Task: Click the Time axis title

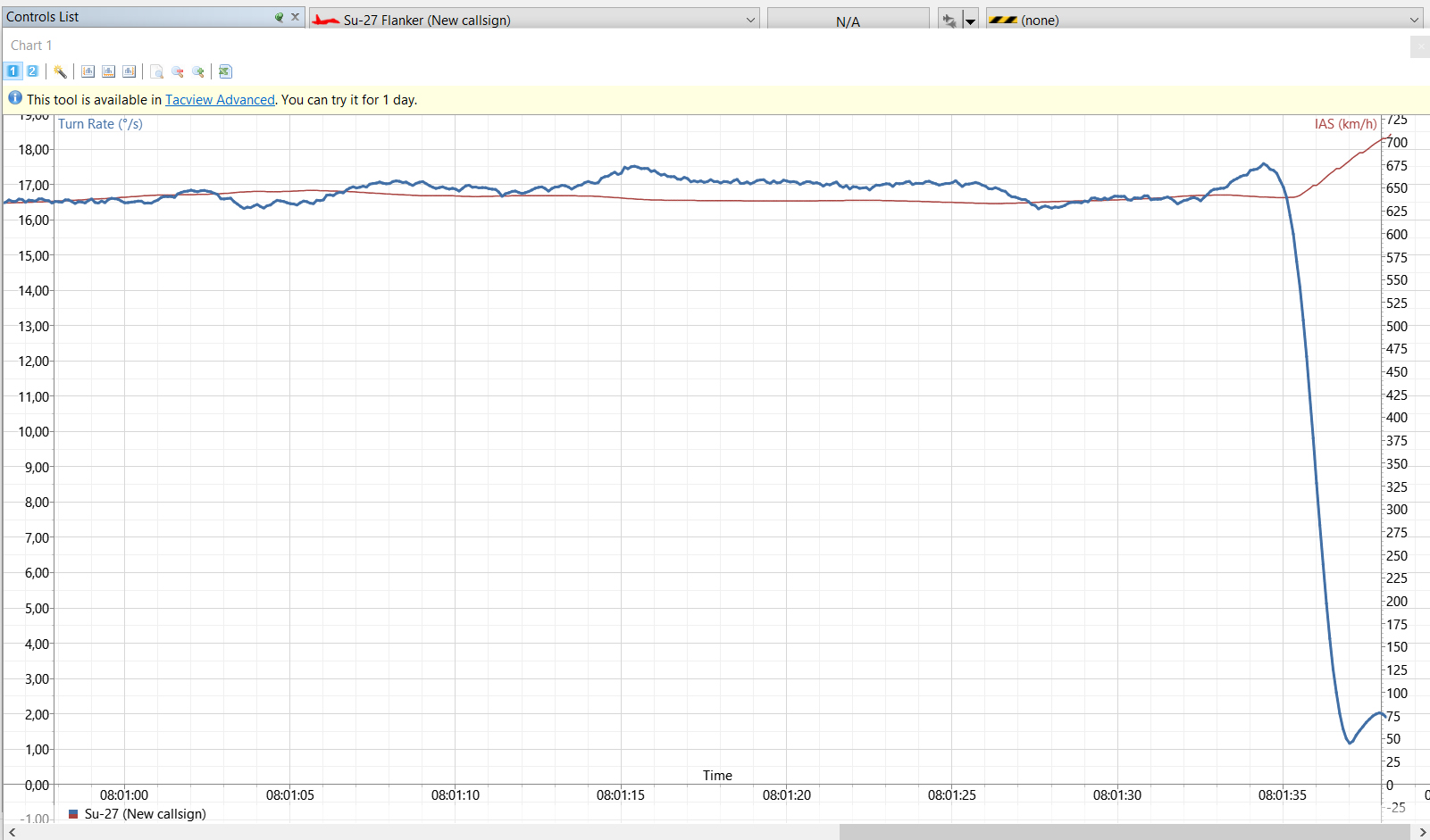Action: [x=717, y=775]
